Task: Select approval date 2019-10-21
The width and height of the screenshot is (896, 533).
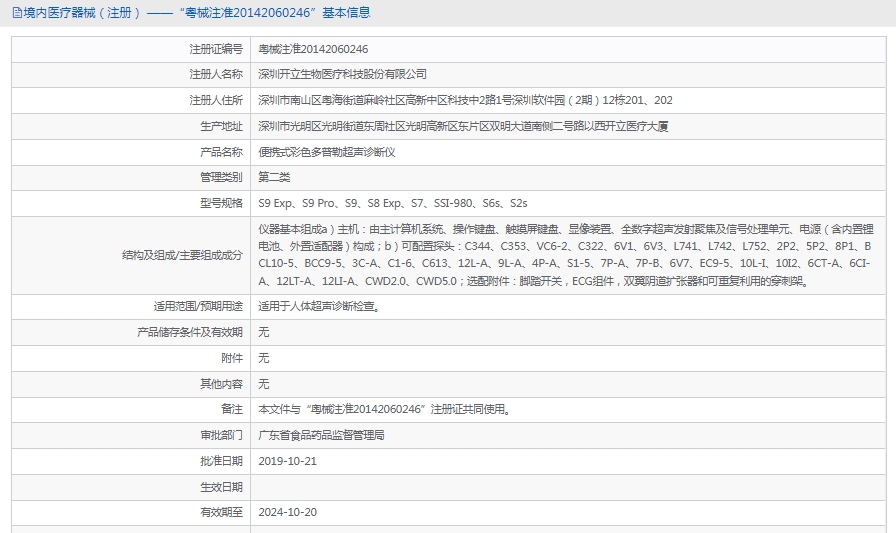Action: (287, 461)
